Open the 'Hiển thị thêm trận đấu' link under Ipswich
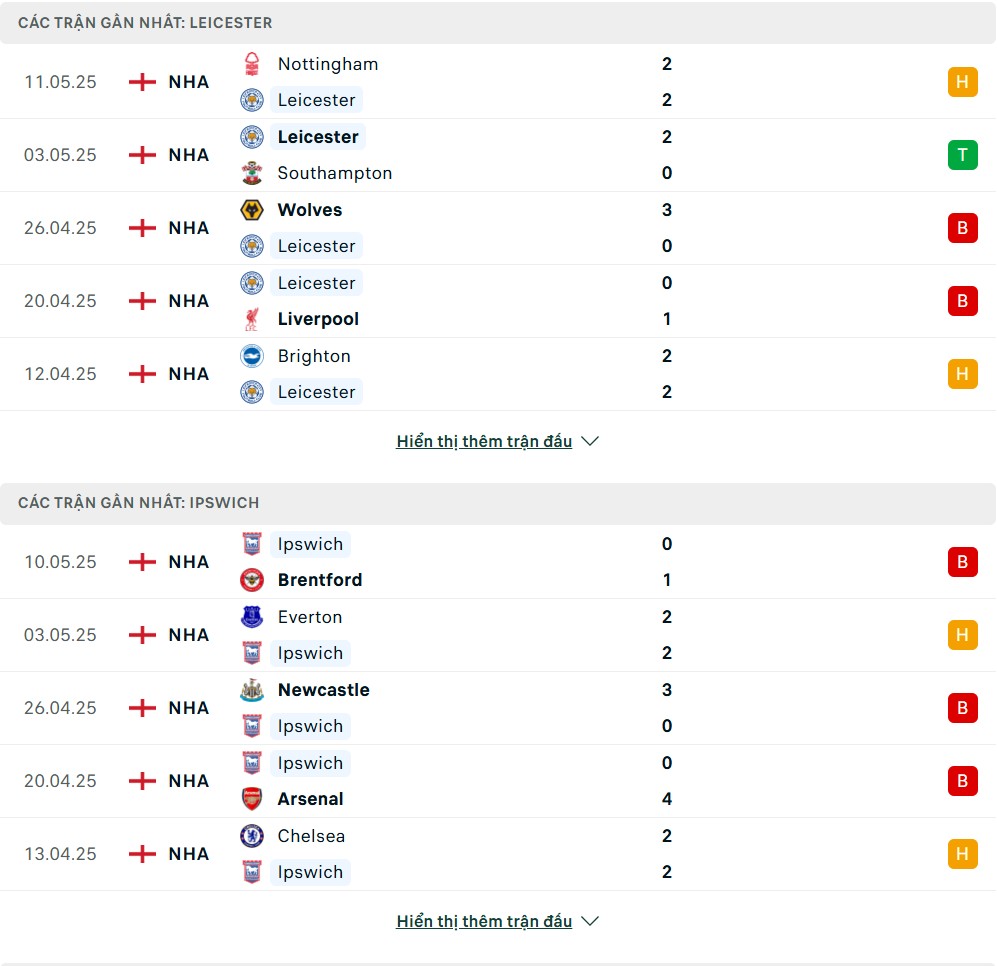The width and height of the screenshot is (997, 966). coord(484,921)
